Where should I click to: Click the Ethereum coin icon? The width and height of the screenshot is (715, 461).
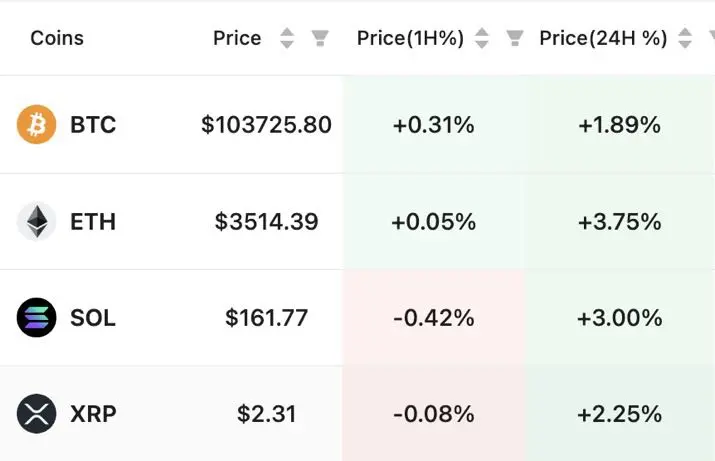pyautogui.click(x=37, y=221)
